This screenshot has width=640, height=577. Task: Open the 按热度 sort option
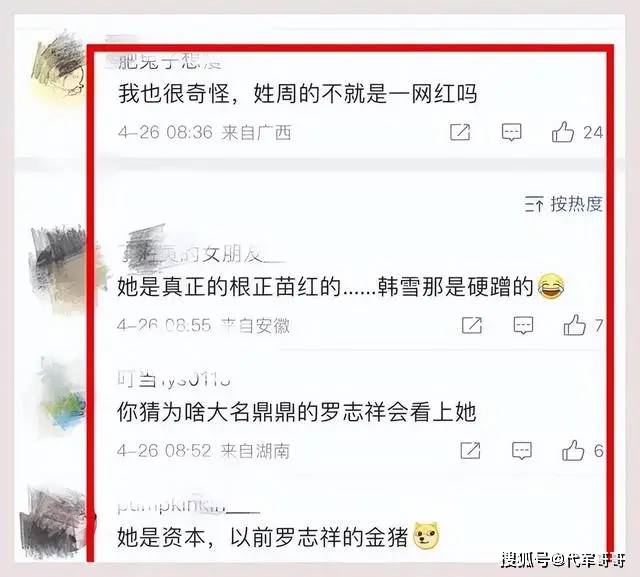click(x=577, y=203)
